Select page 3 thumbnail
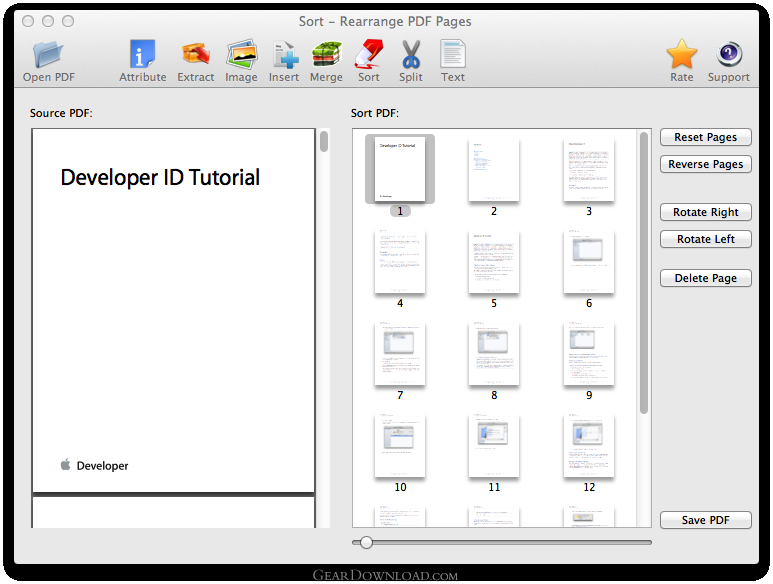This screenshot has height=584, width=773. tap(589, 169)
